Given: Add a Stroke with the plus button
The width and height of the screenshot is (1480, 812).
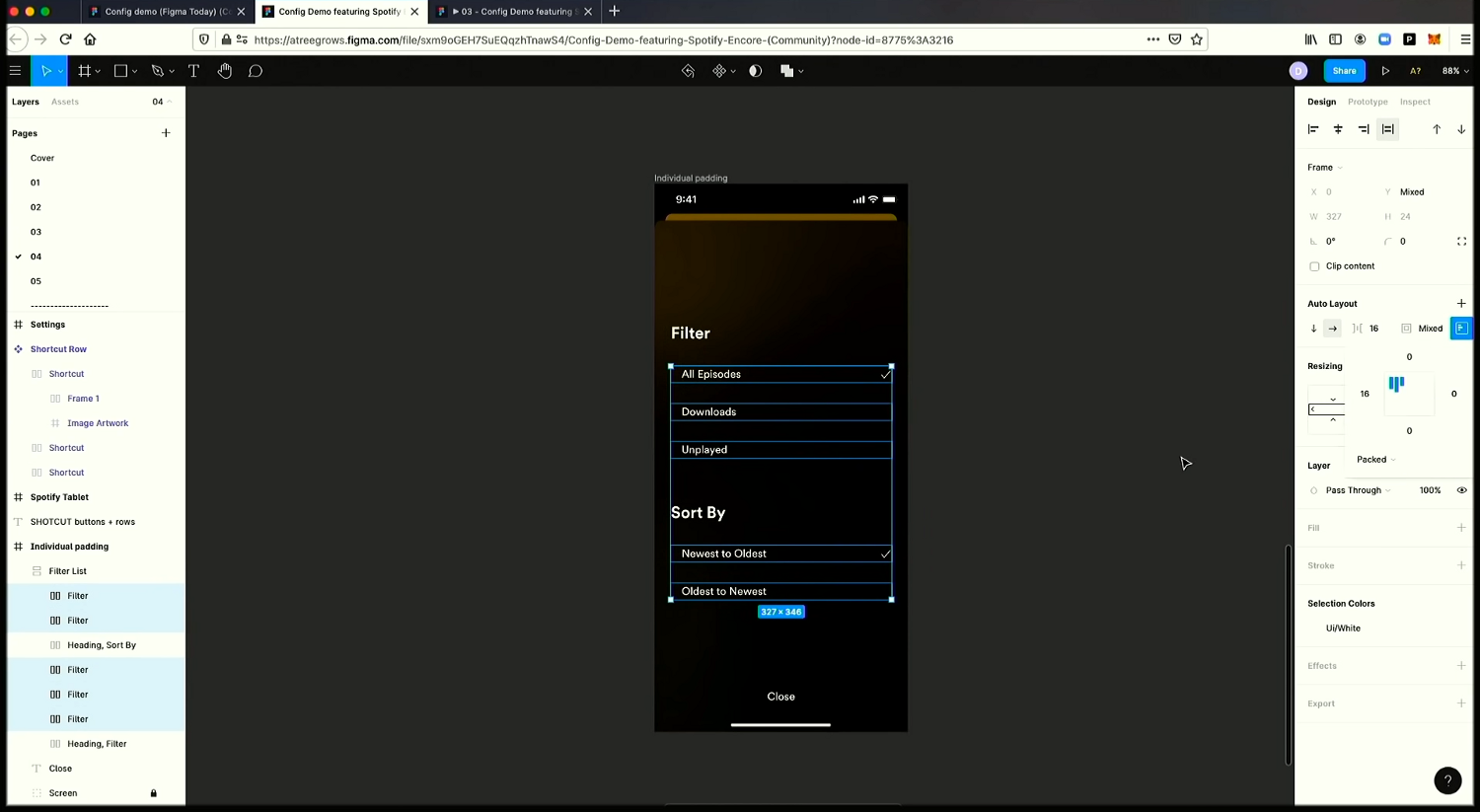Looking at the screenshot, I should pyautogui.click(x=1461, y=565).
